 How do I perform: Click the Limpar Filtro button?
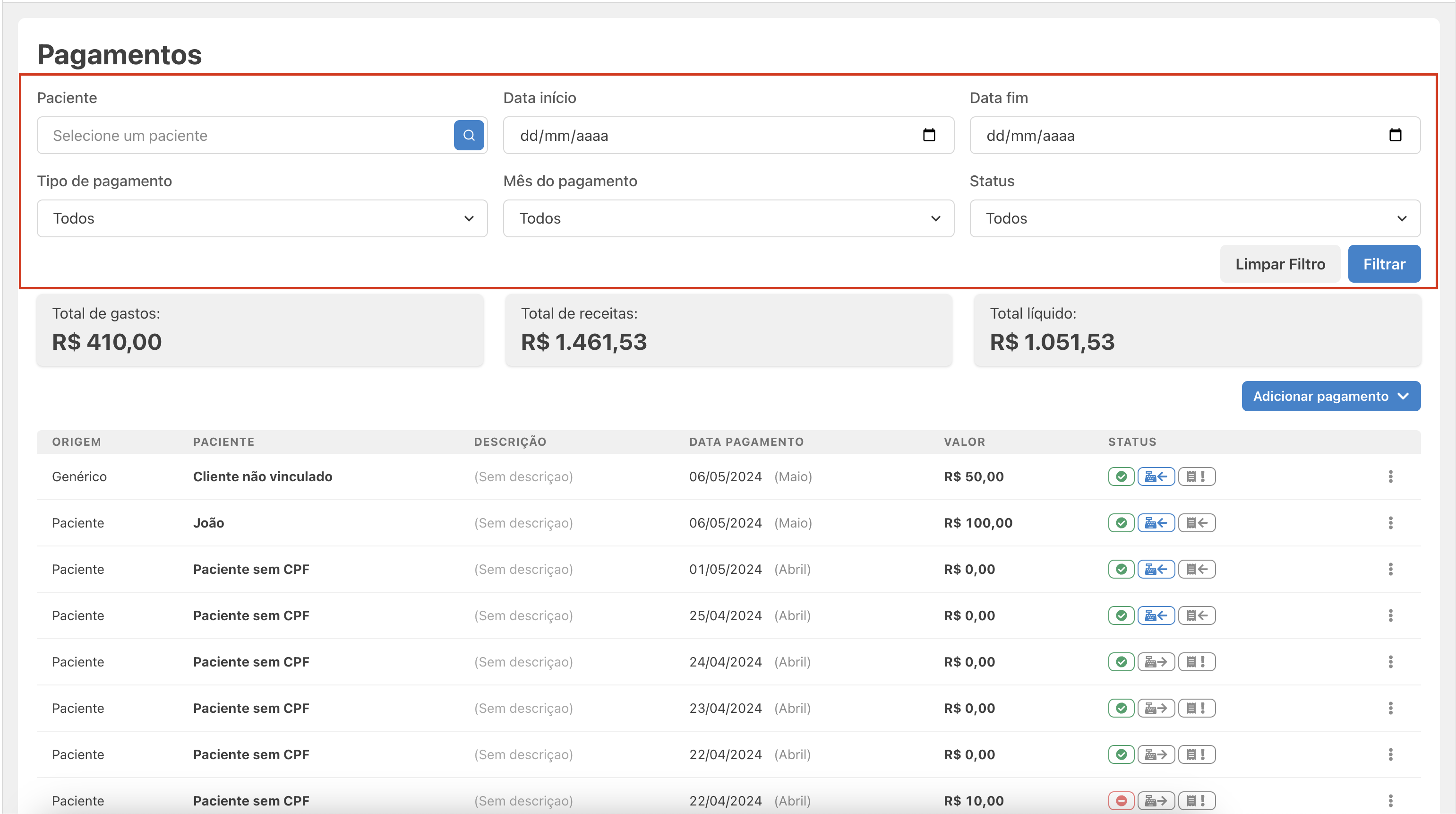pos(1280,264)
